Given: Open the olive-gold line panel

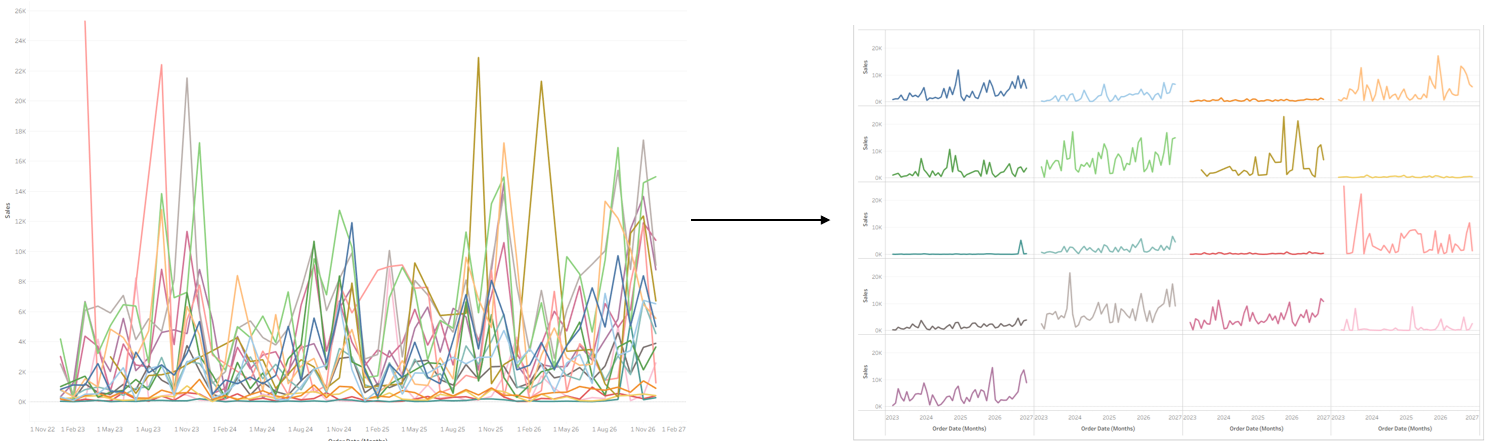Looking at the screenshot, I should coord(1256,144).
